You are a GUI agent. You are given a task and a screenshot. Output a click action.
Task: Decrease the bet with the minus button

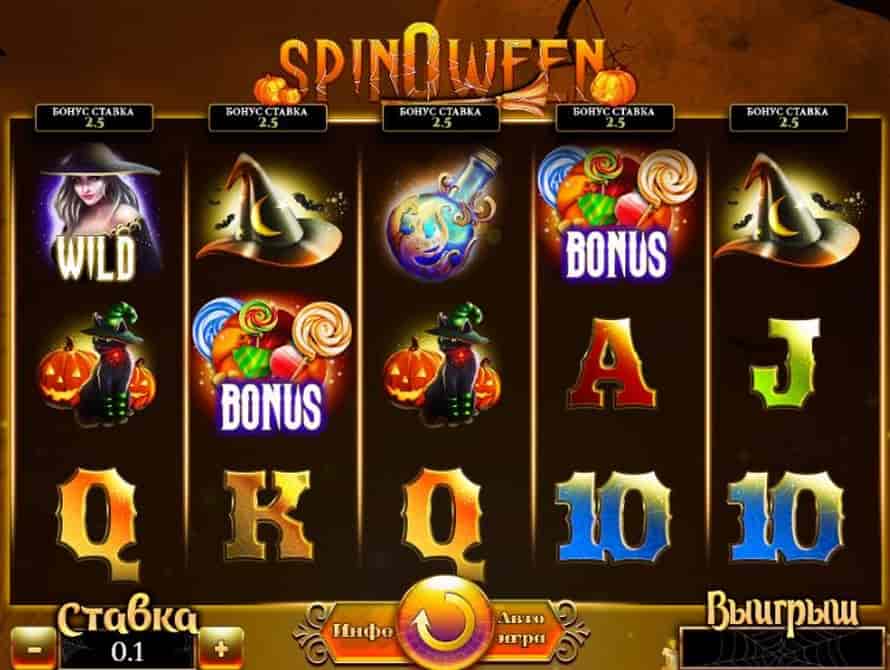coord(34,648)
